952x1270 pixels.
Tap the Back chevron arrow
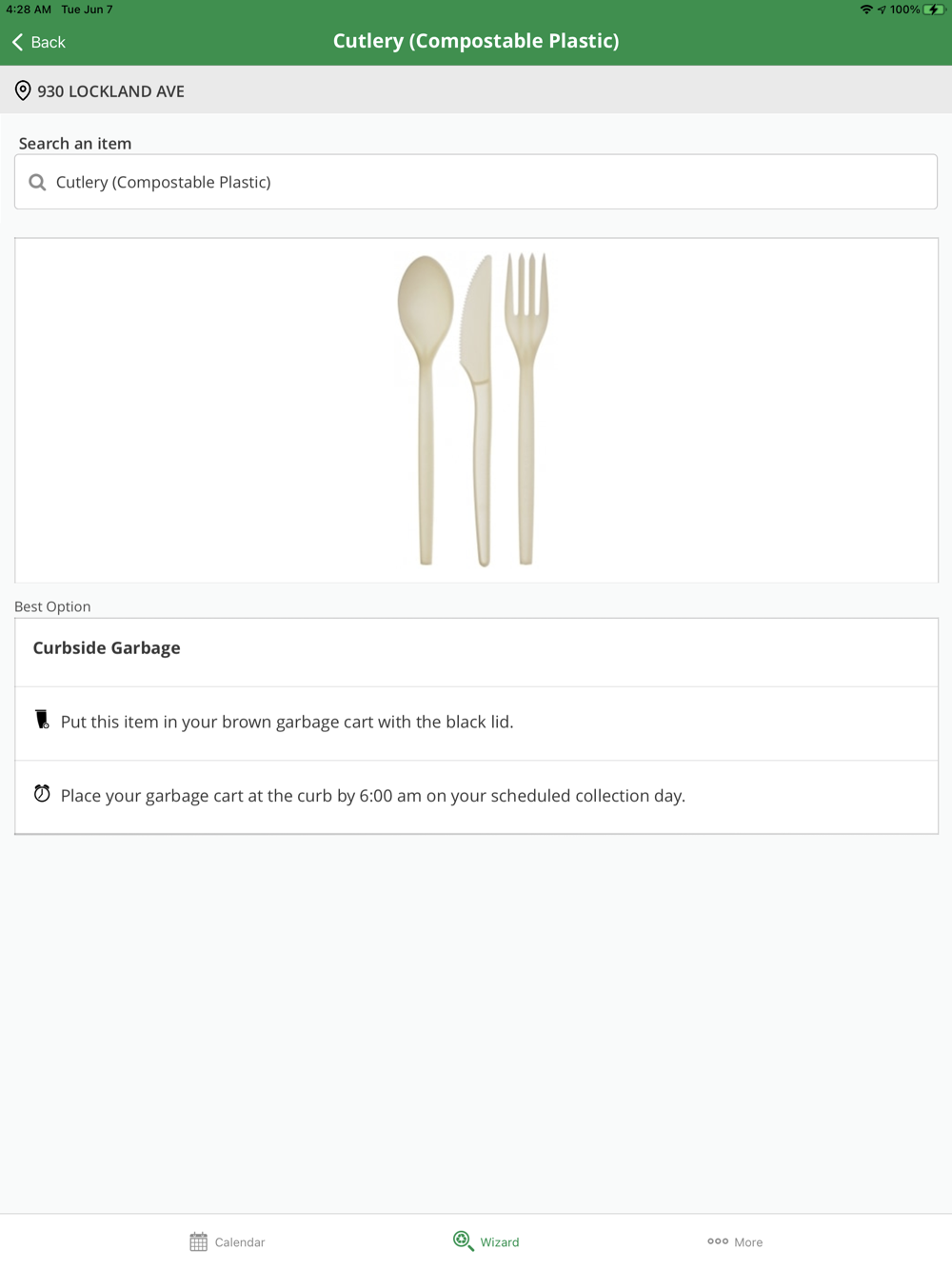point(17,42)
